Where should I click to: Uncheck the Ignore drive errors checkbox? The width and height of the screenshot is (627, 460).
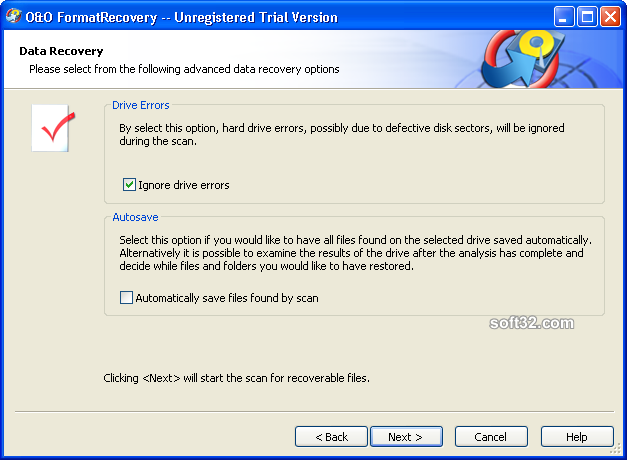click(x=129, y=185)
